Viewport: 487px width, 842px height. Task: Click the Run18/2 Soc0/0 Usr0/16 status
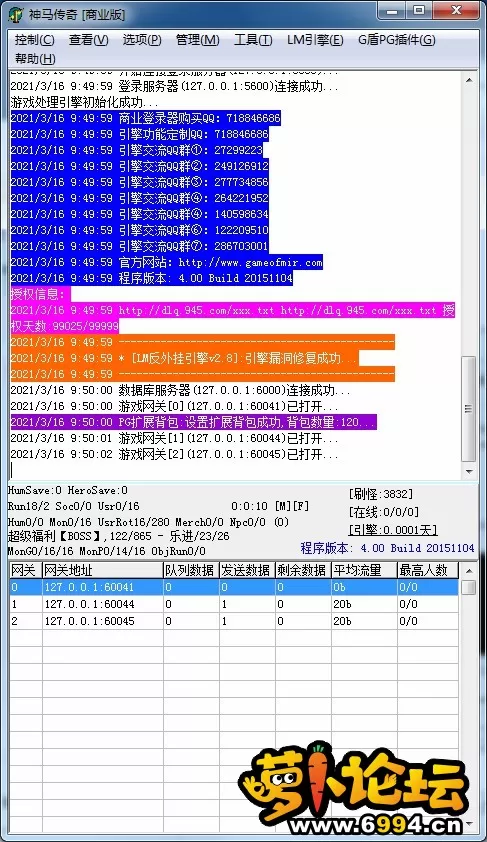click(x=73, y=506)
